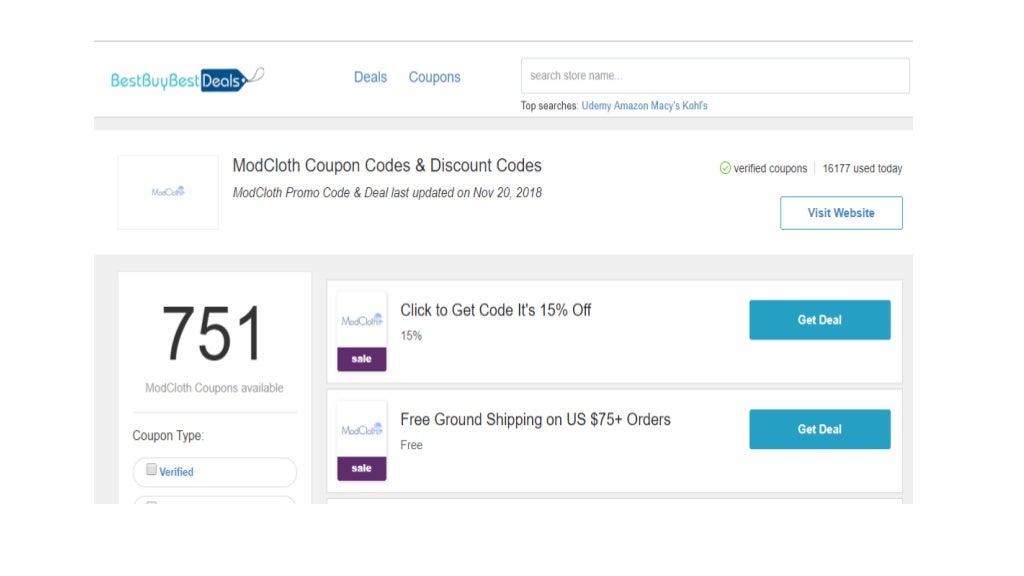Click the purple sale tag on 15% deal
Image resolution: width=1024 pixels, height=576 pixels.
coord(362,359)
